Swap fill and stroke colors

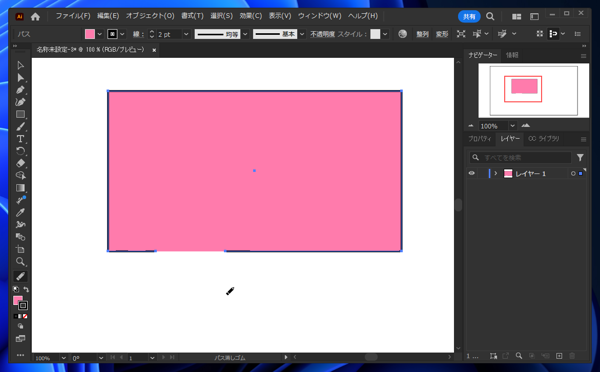[x=26, y=289]
